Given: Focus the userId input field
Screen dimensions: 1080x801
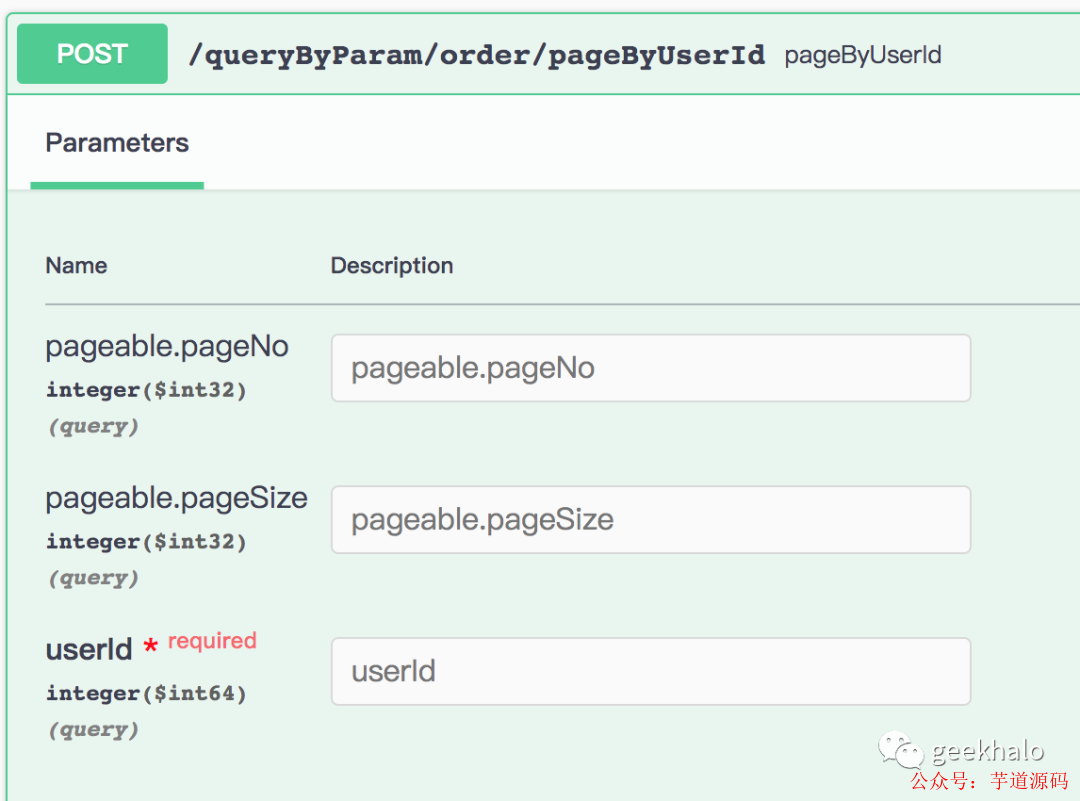Looking at the screenshot, I should tap(651, 671).
